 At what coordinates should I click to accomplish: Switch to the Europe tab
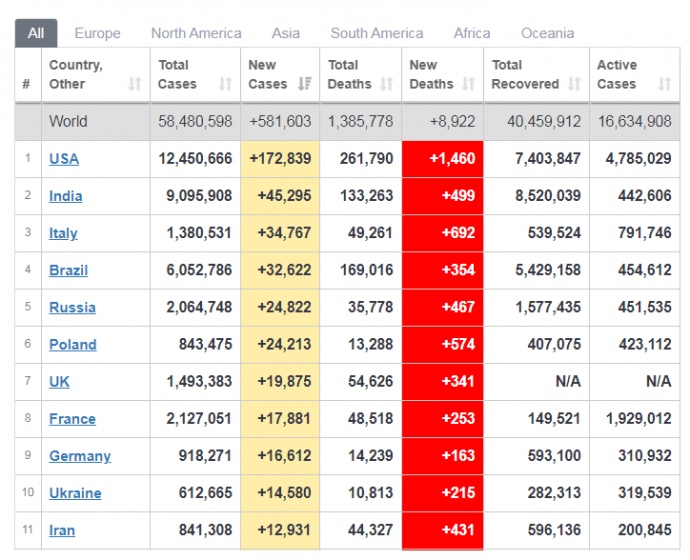[97, 33]
